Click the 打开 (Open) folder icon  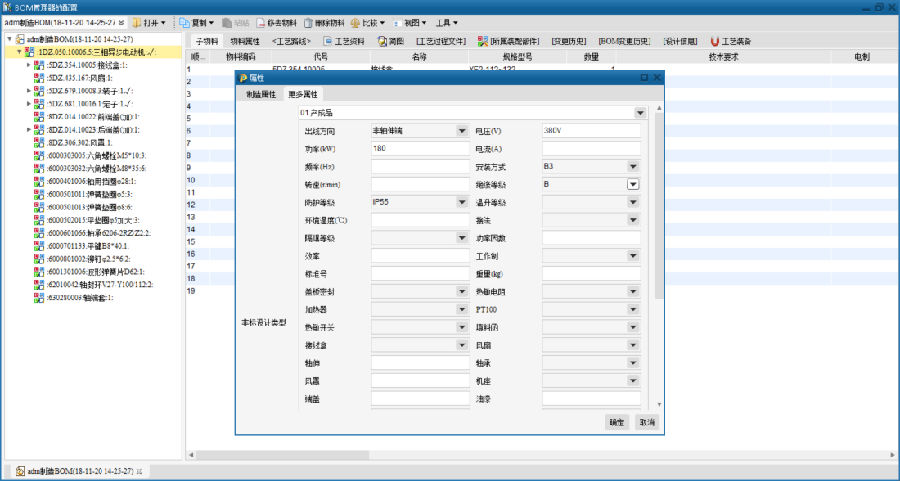click(x=138, y=22)
